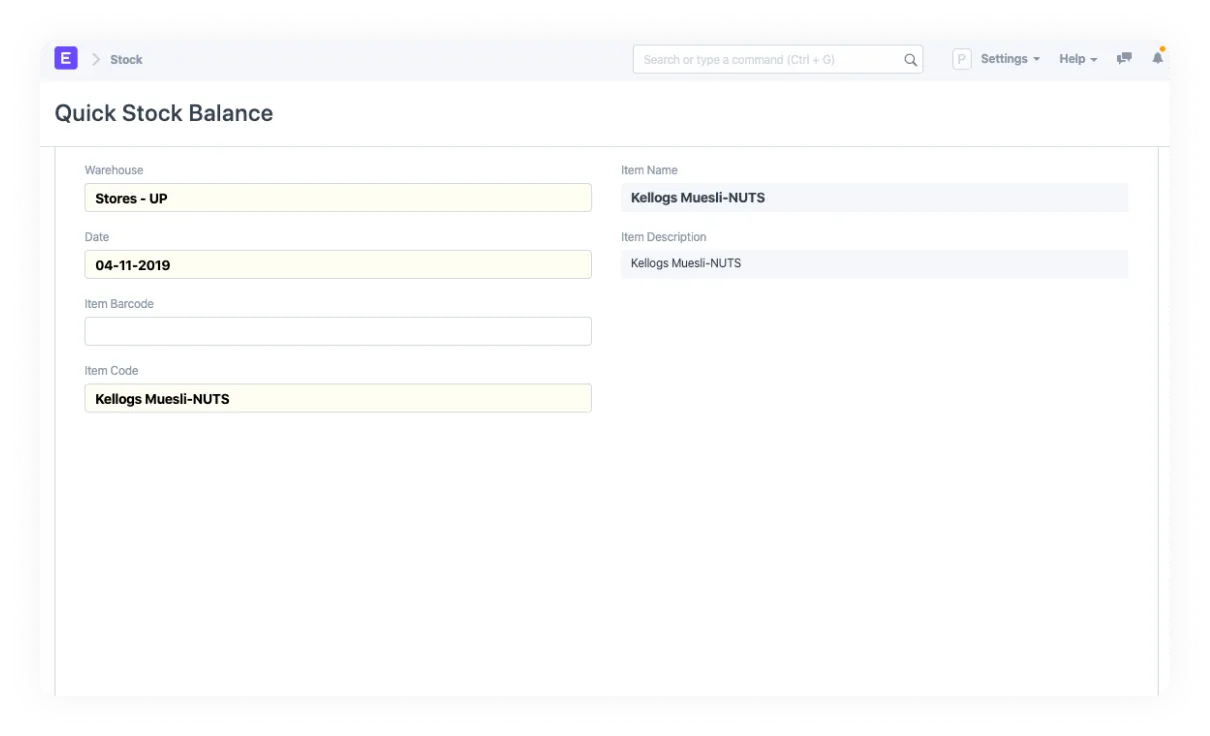Open the Warehouse field showing Stores - UP

point(338,198)
